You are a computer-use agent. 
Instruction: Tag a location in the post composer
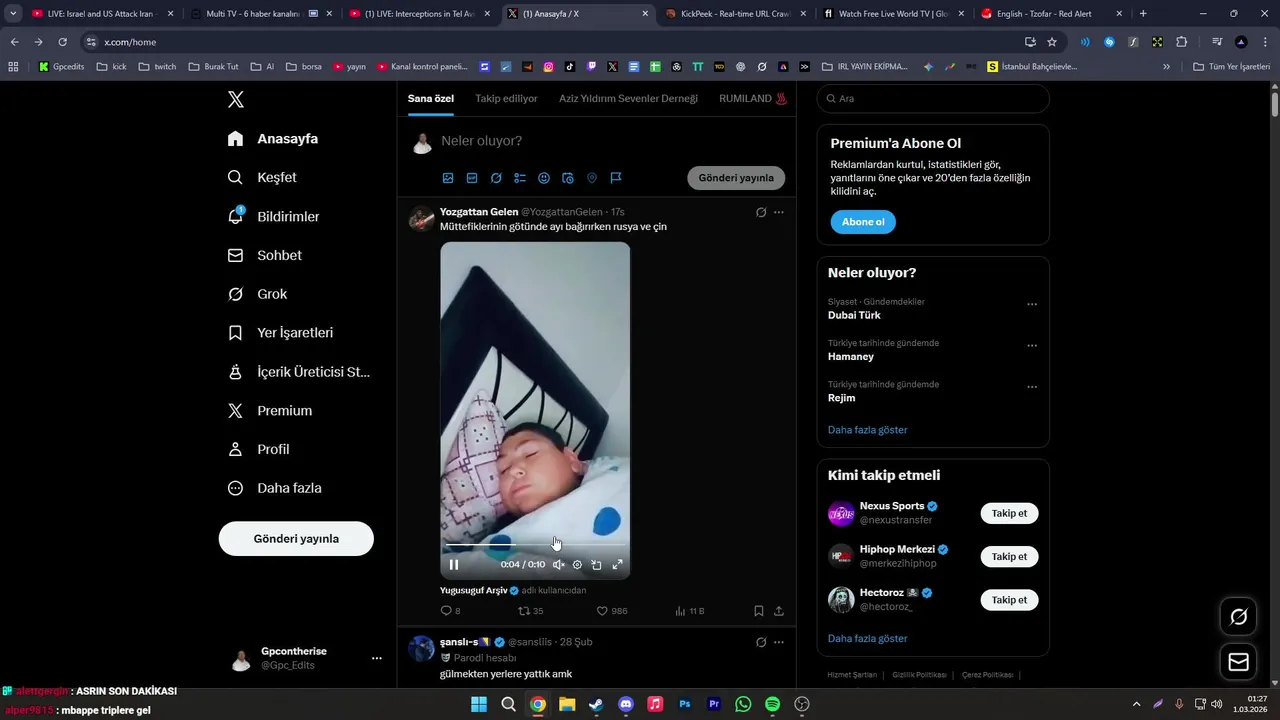point(592,178)
